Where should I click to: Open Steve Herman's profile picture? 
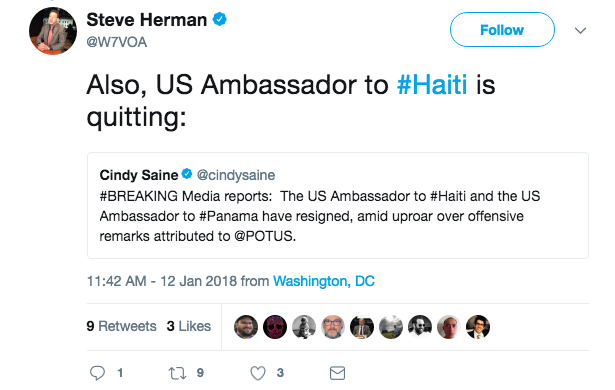[53, 31]
